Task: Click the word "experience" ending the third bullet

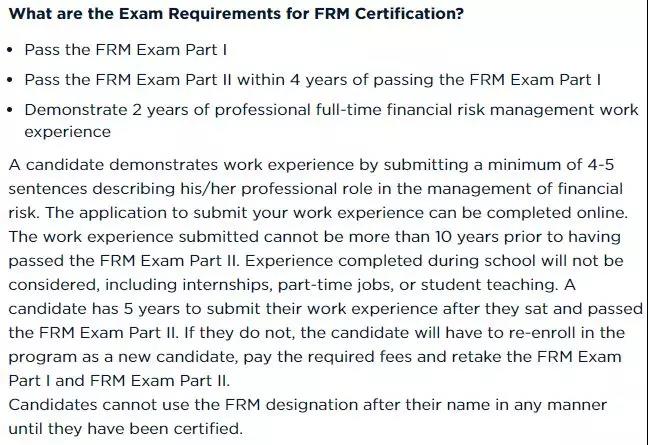Action: (x=67, y=131)
